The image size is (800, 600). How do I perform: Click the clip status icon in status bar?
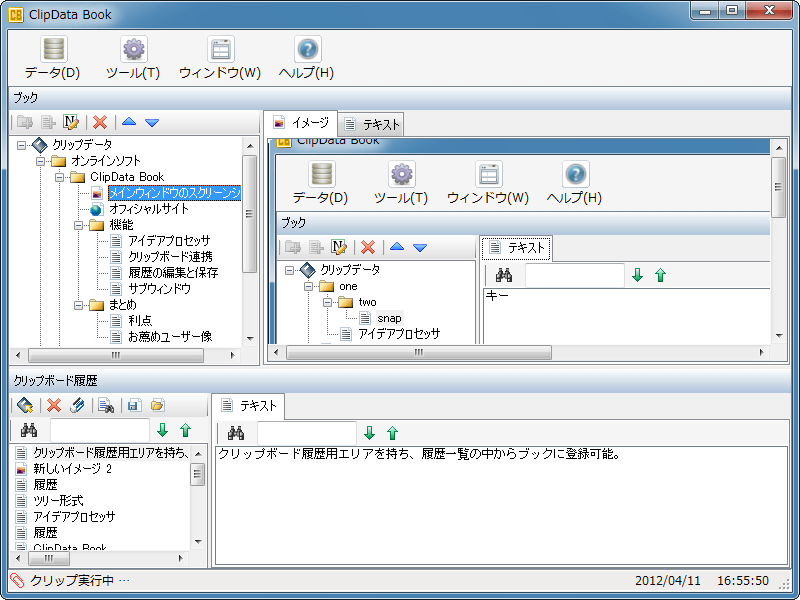(x=17, y=581)
